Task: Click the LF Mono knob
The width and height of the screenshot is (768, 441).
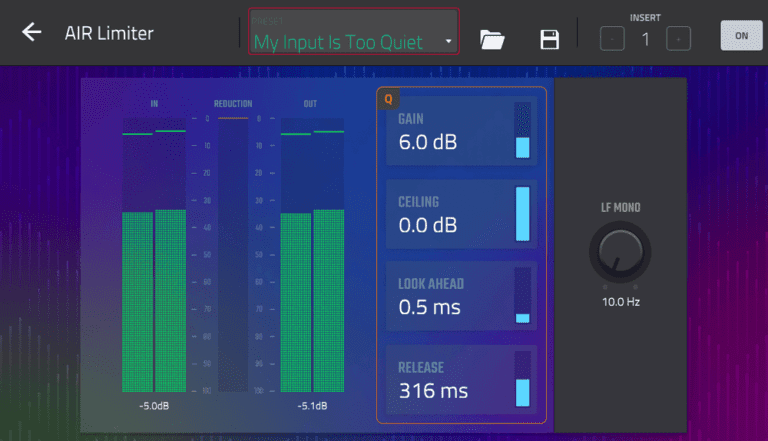Action: click(x=620, y=251)
